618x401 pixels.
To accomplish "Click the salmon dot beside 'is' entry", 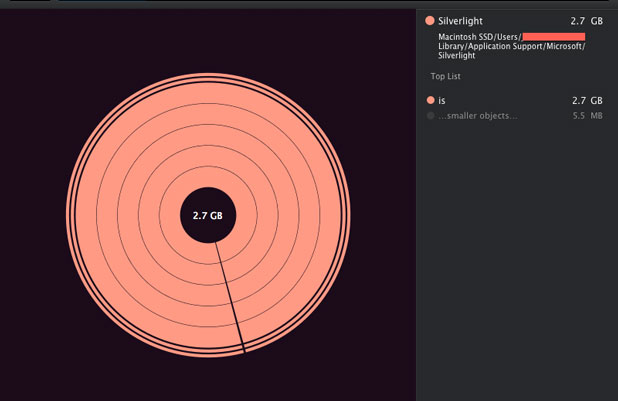I will click(x=430, y=100).
